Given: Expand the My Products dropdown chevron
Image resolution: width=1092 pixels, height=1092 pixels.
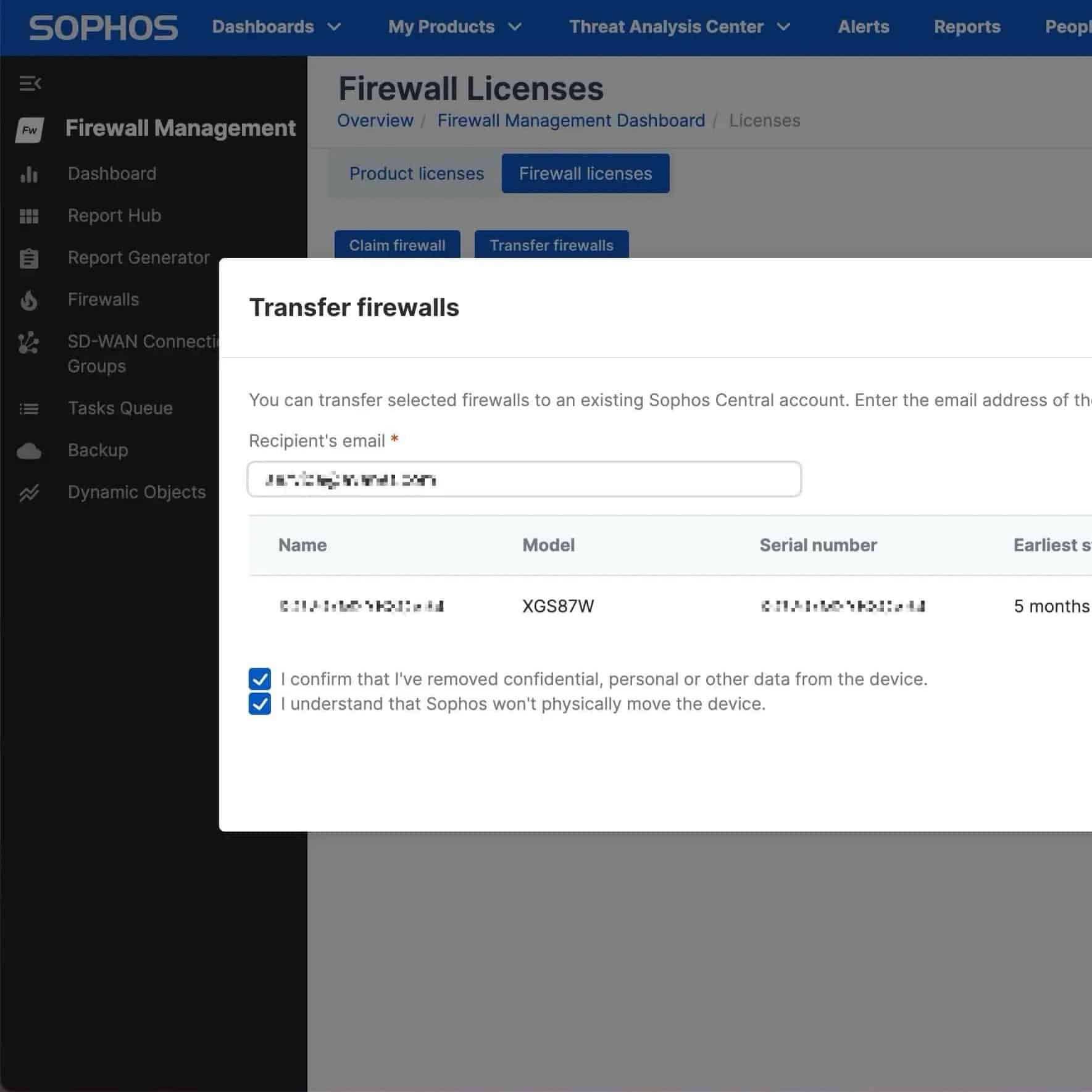Looking at the screenshot, I should tap(515, 27).
